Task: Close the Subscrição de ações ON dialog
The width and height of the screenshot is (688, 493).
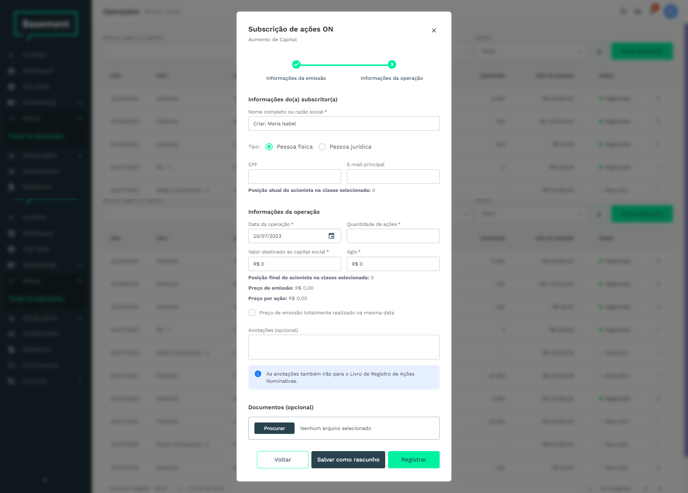Action: pos(434,30)
